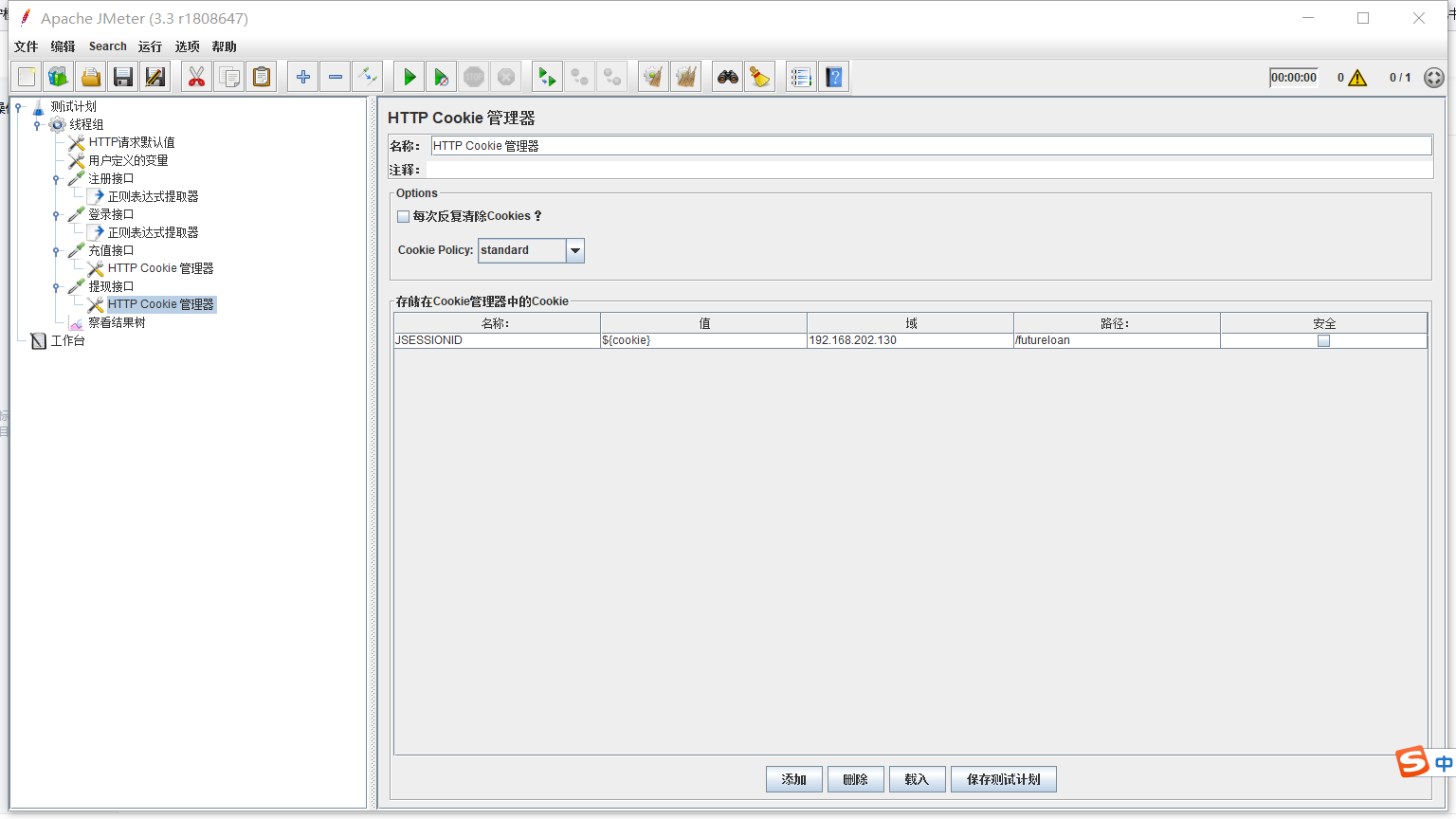
Task: Select 正则表达式提取器 under 登录接口
Action: [x=153, y=232]
